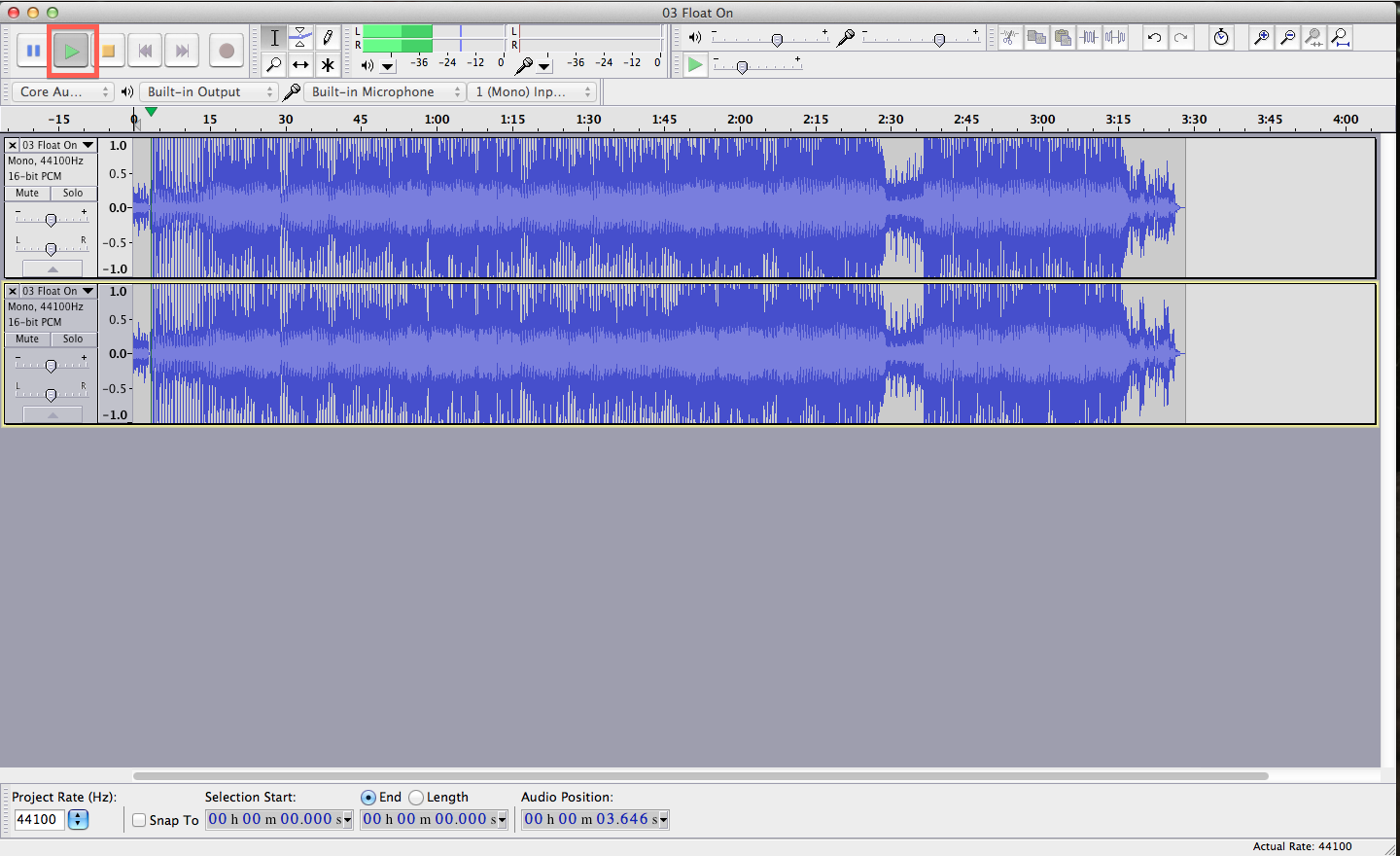Click the output volume slider knob
Viewport: 1400px width, 856px height.
click(x=777, y=40)
